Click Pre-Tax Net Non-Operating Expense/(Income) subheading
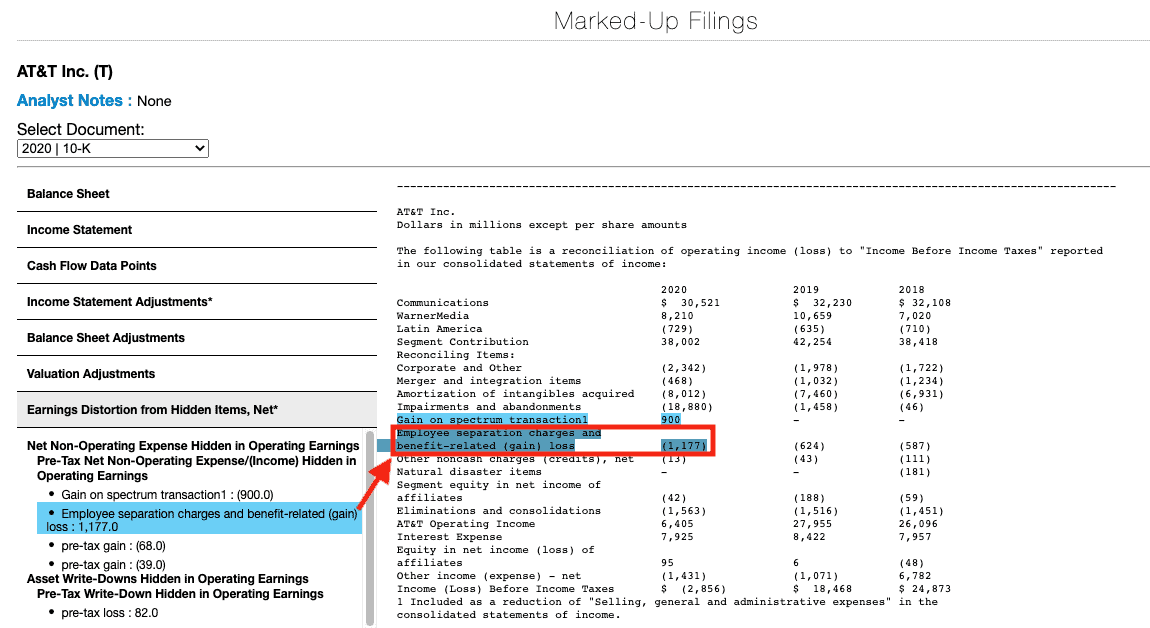The width and height of the screenshot is (1150, 628). (197, 468)
